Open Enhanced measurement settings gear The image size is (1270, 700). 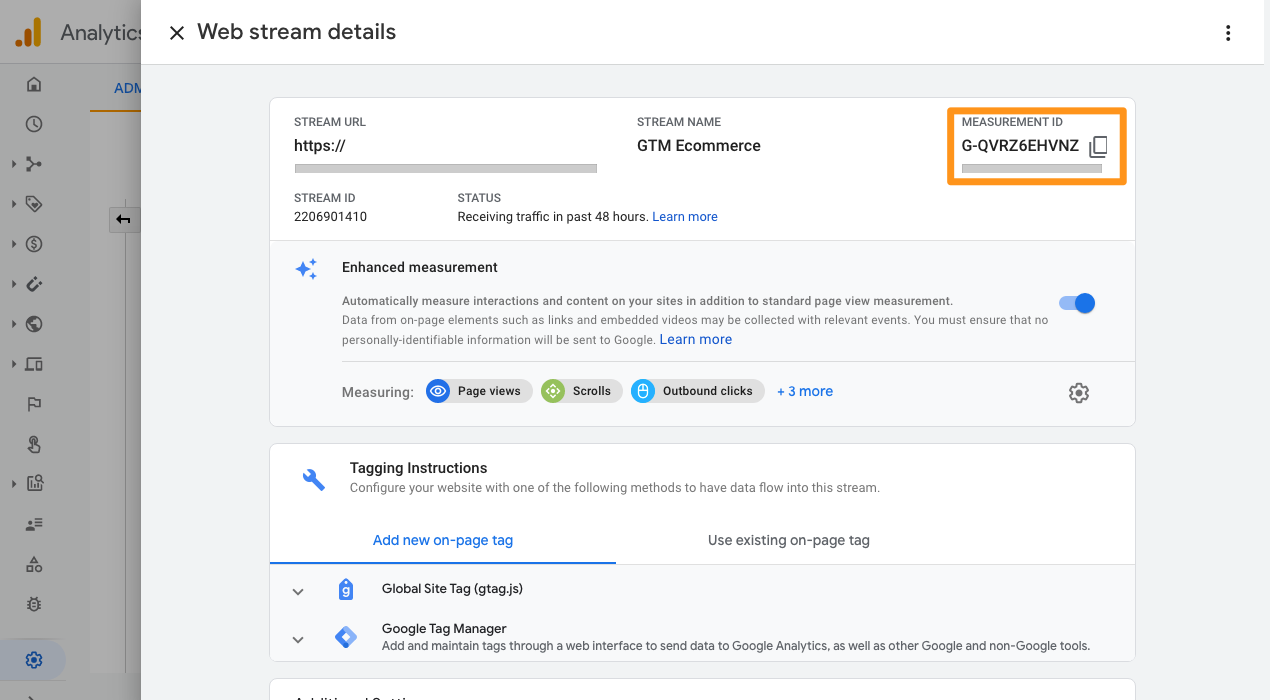tap(1078, 393)
